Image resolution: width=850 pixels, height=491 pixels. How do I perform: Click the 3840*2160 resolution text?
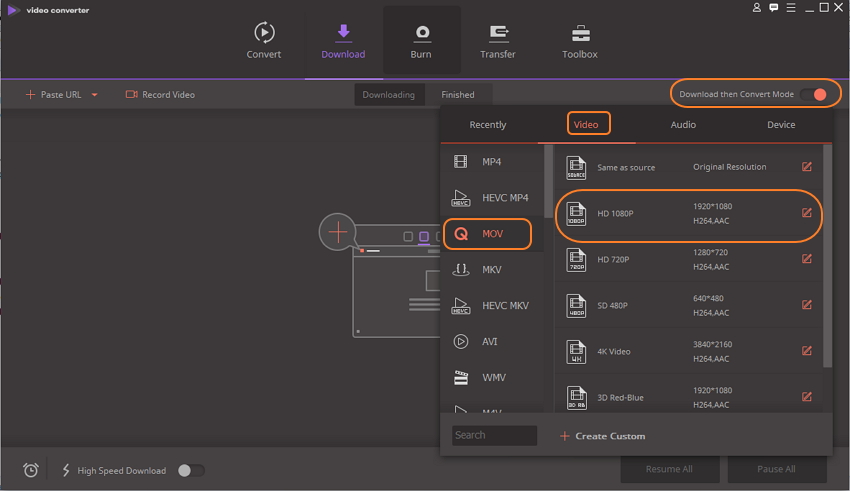(x=712, y=345)
